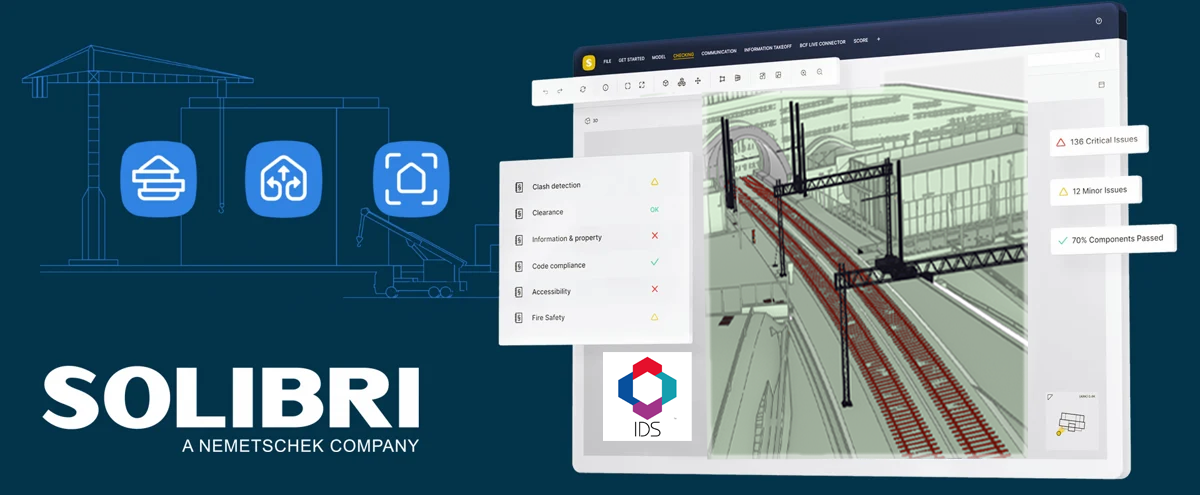Click the Information & property rule label
Screen dimensions: 1200x495
coord(566,239)
